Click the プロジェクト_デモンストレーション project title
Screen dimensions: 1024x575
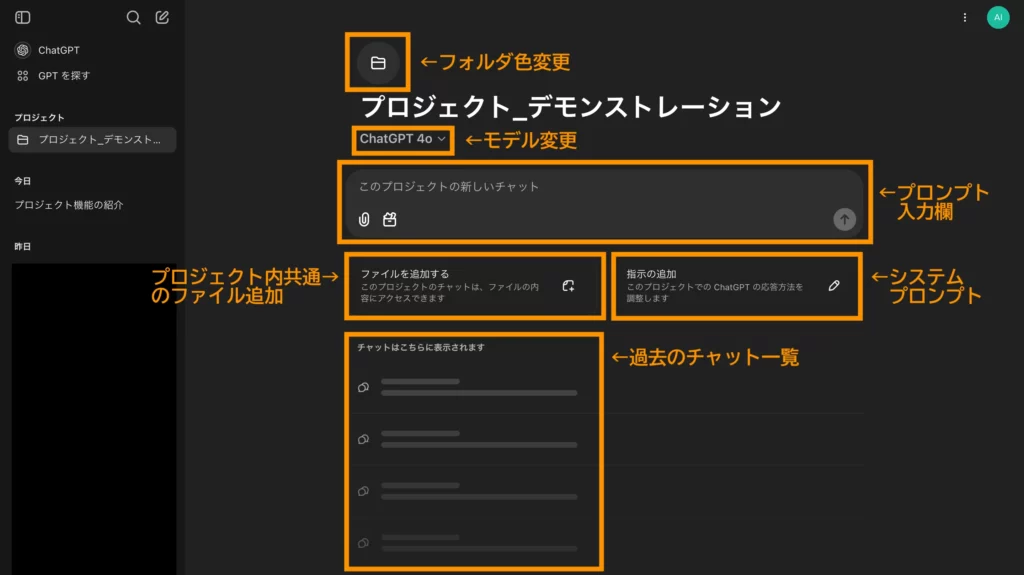[570, 107]
